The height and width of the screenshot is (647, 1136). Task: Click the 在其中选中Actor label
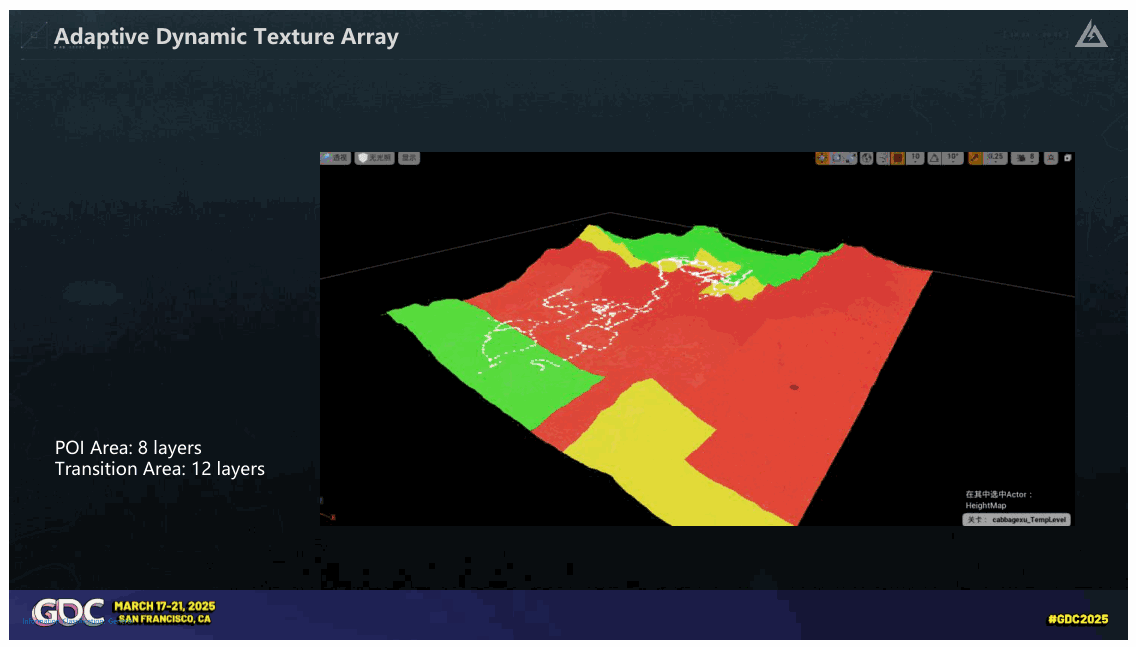(x=998, y=494)
